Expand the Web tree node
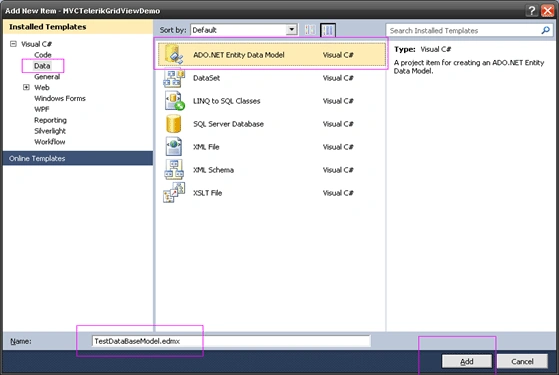The image size is (559, 375). tap(26, 87)
